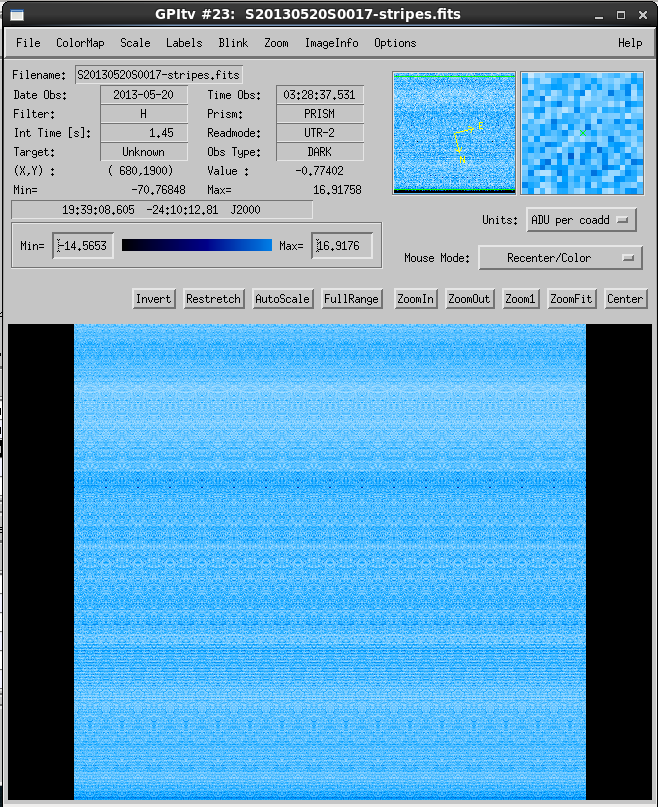Open the ImageInfo menu
Screen dimensions: 658x808
click(x=331, y=43)
